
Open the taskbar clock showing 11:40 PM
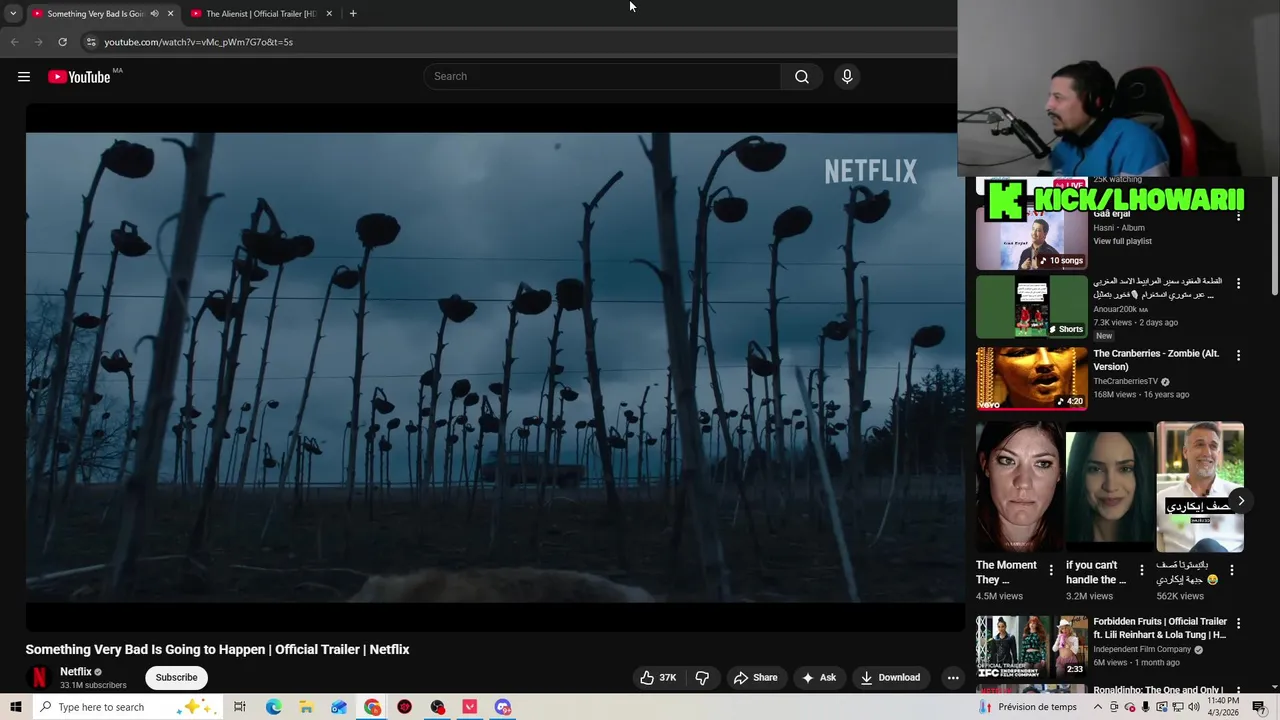tap(1224, 707)
